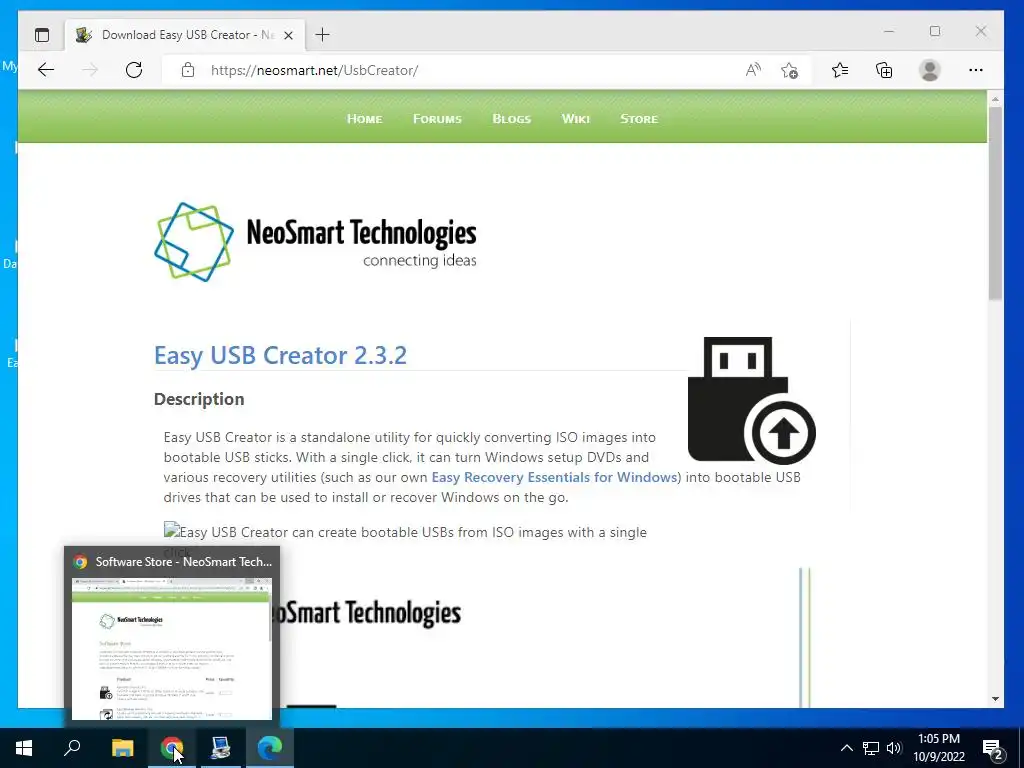The height and width of the screenshot is (768, 1024).
Task: Click the "connecting ideas" tagline text
Action: point(420,261)
